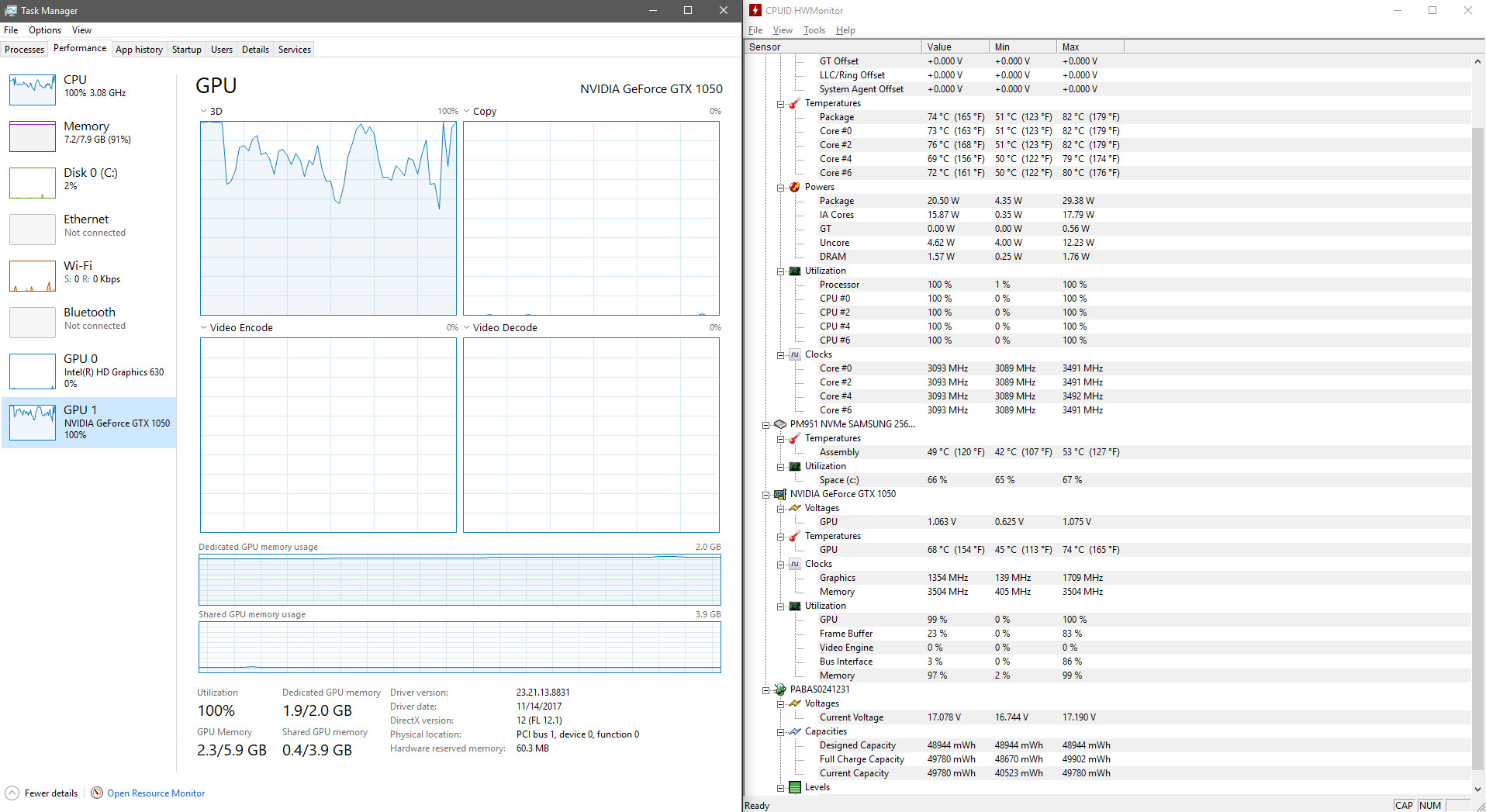Image resolution: width=1486 pixels, height=812 pixels.
Task: Click the NVIDIA GeForce GTX 1050 card icon
Action: [779, 494]
